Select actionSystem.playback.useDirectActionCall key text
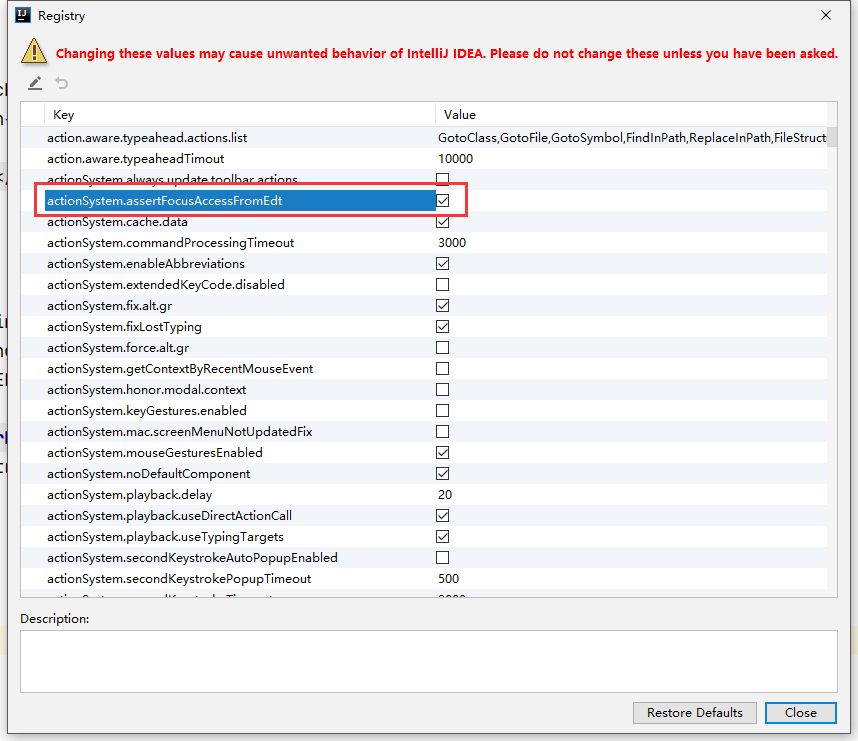 pyautogui.click(x=170, y=516)
